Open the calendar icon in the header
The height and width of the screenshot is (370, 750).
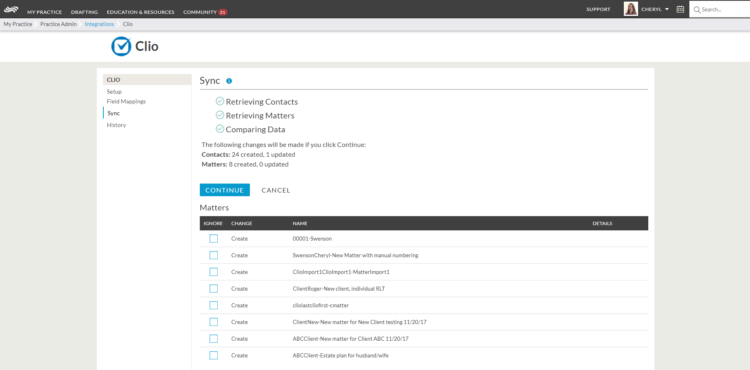click(x=680, y=9)
